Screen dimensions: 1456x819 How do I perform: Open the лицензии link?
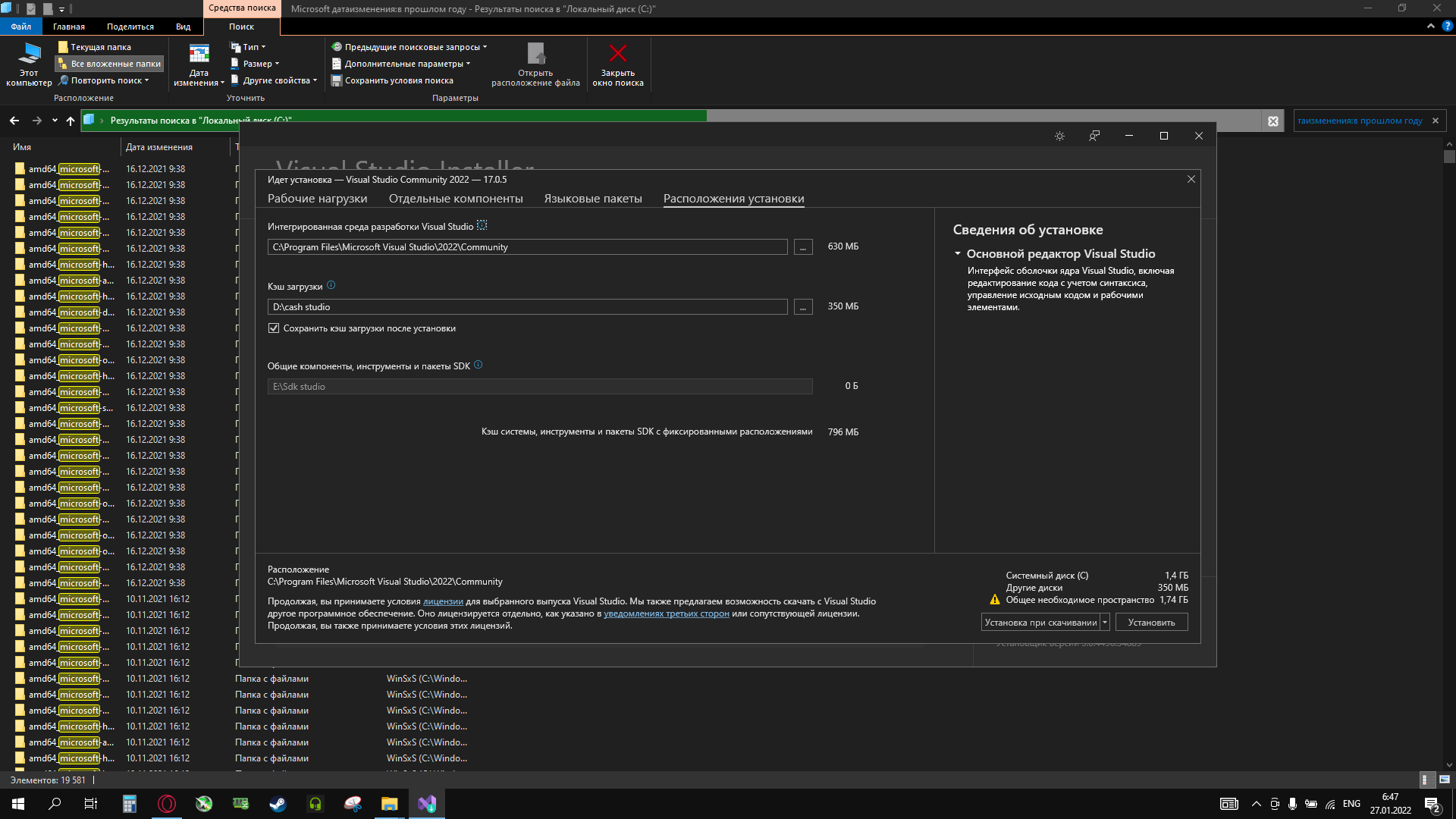pyautogui.click(x=443, y=601)
